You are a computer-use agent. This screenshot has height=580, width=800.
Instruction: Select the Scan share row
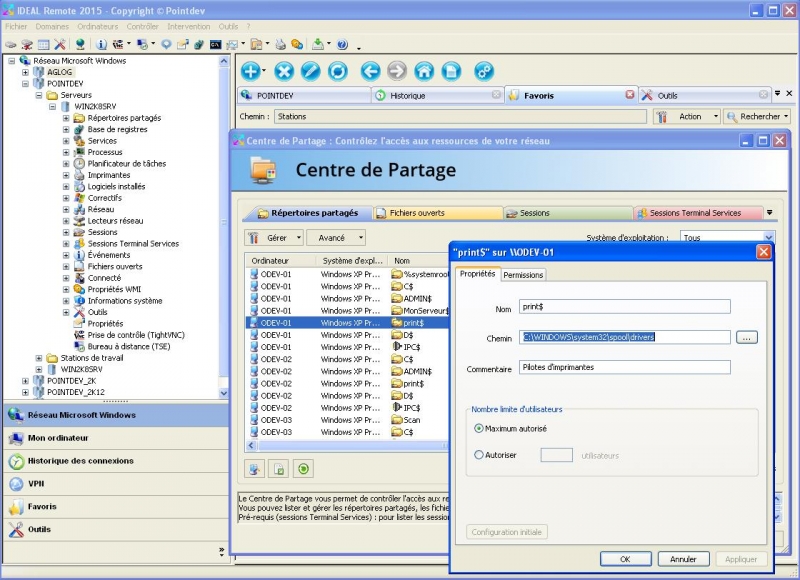click(347, 420)
